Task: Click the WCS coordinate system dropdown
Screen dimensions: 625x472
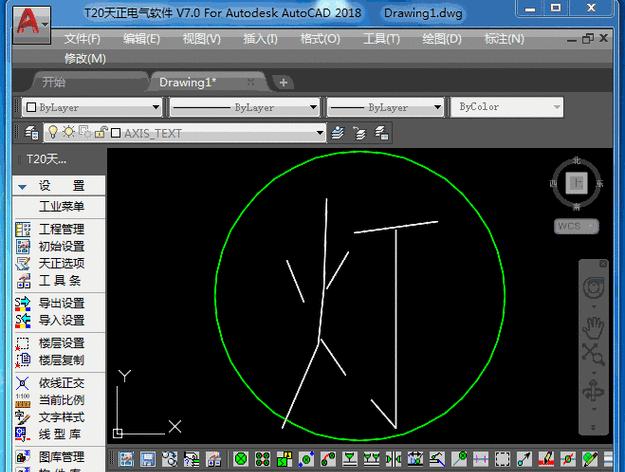Action: [x=576, y=226]
